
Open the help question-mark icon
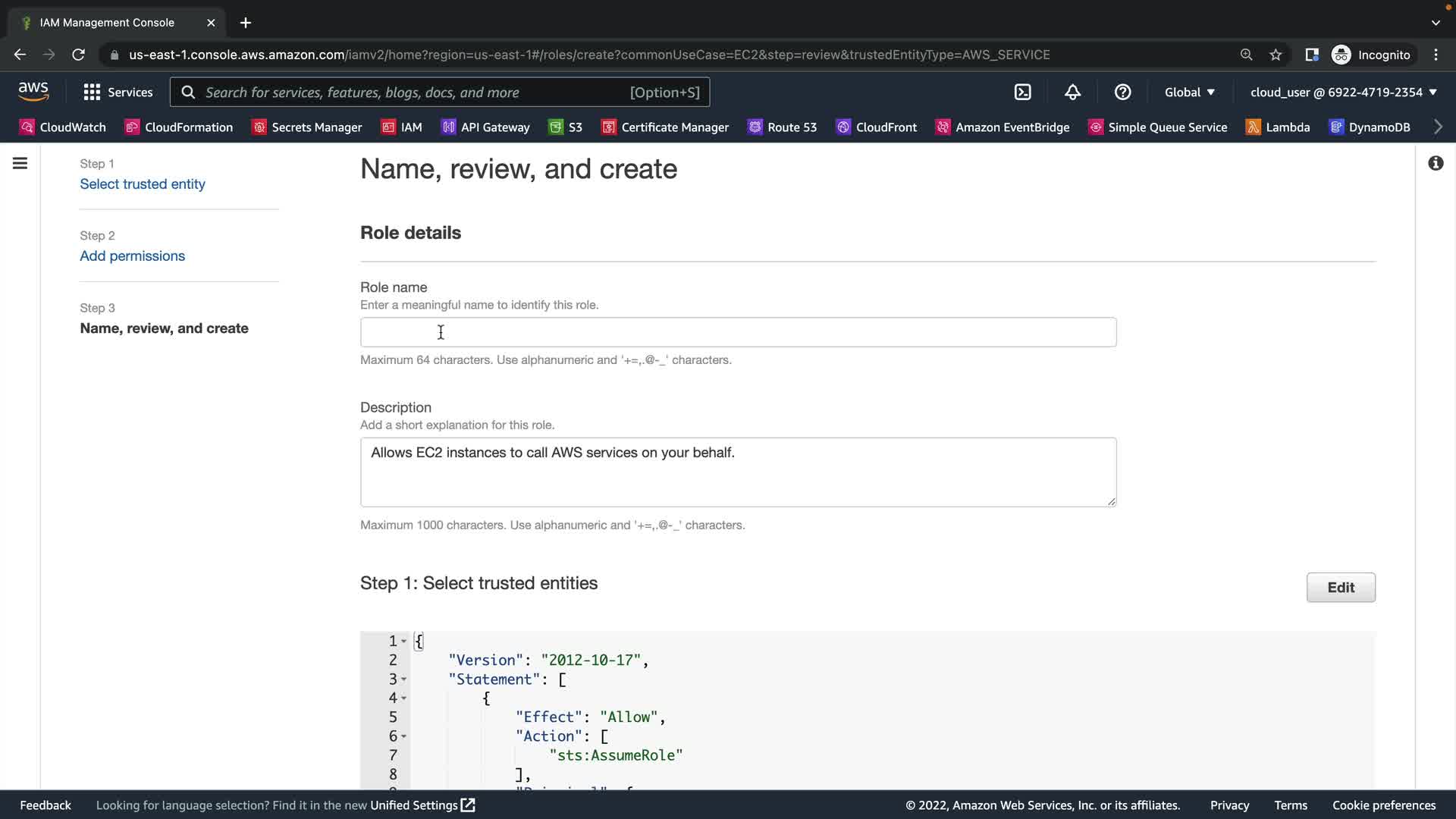(1122, 92)
